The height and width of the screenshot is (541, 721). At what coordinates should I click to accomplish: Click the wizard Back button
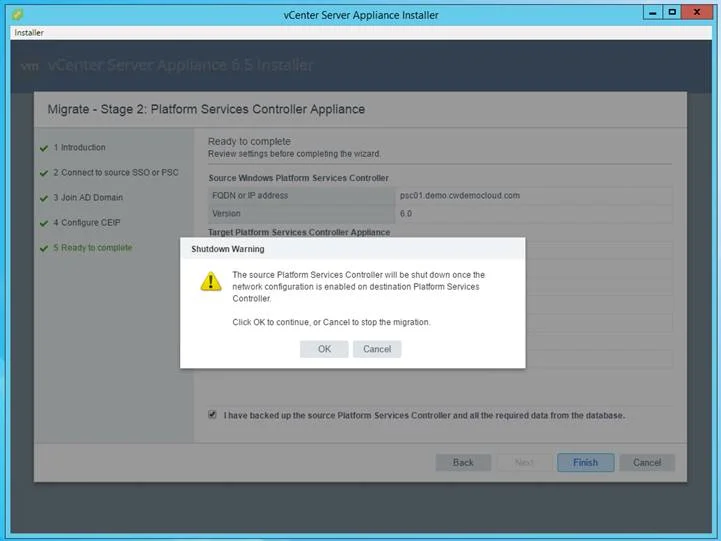tap(463, 462)
